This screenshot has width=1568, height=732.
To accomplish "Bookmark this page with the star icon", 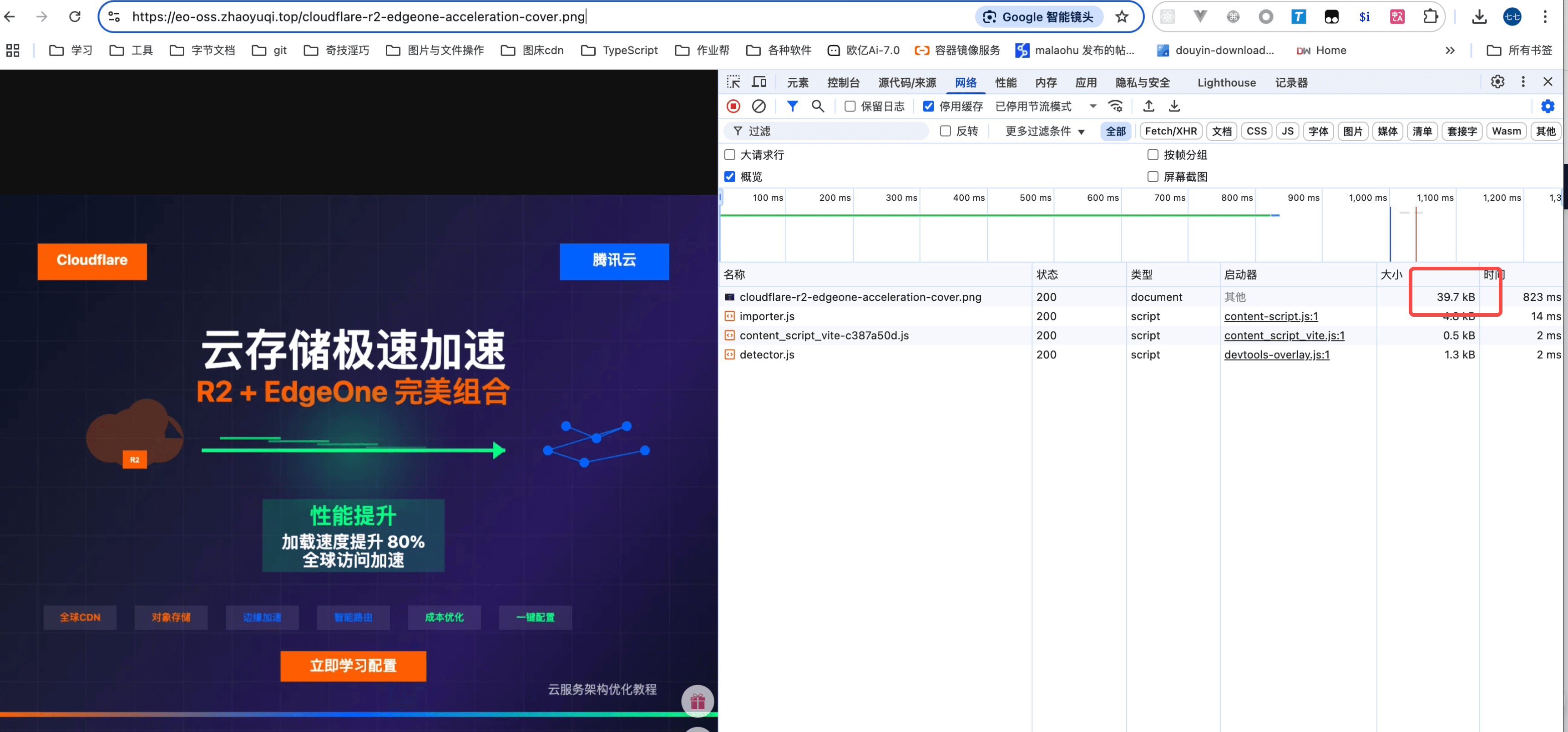I will click(1122, 16).
